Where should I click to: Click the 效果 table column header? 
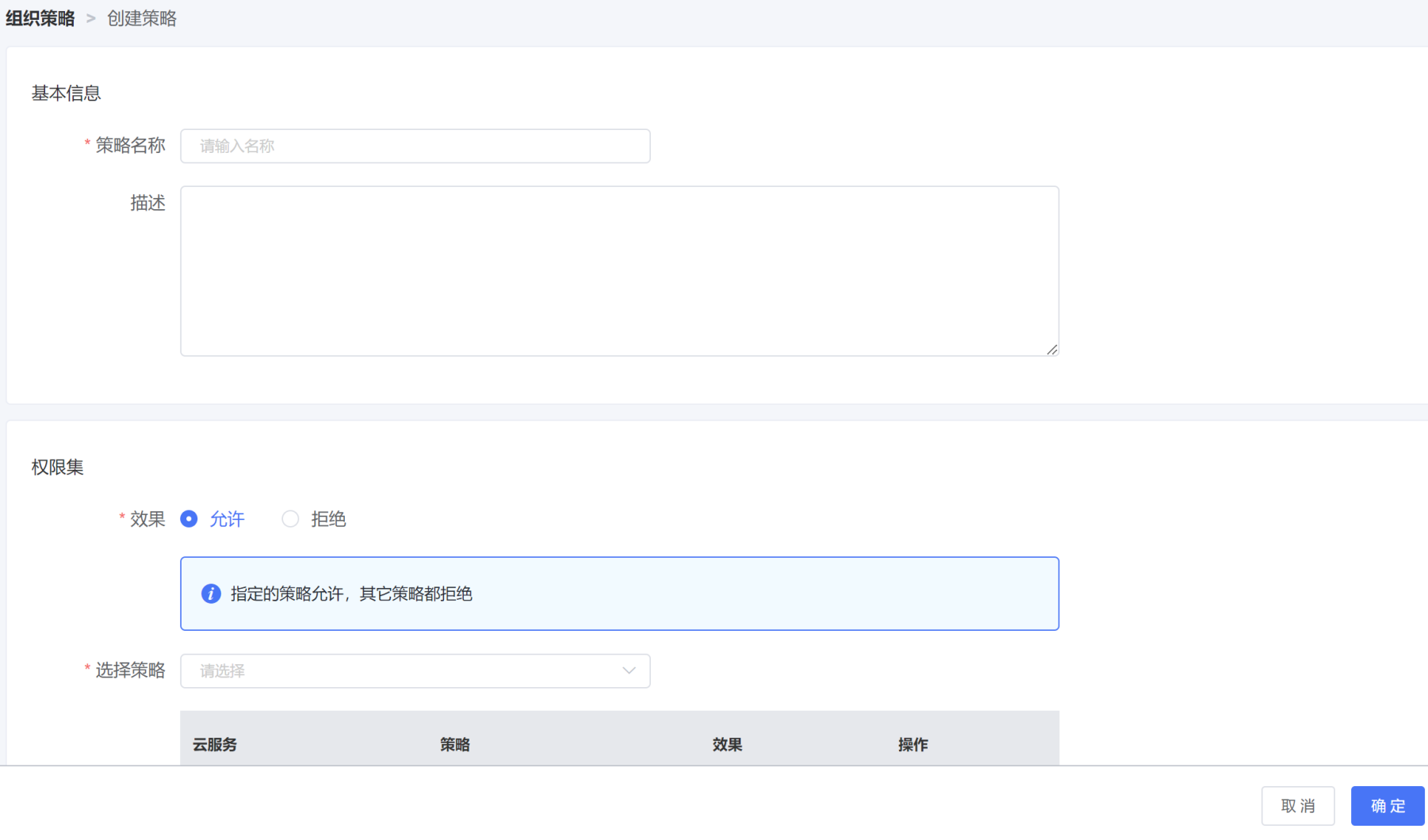point(727,744)
